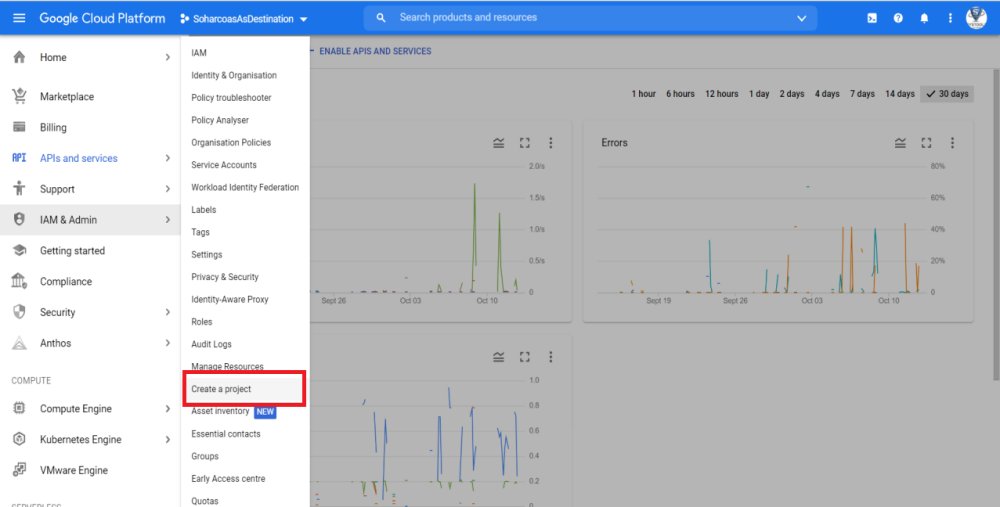Open the Errors chart more options
Image resolution: width=1000 pixels, height=507 pixels.
[952, 143]
